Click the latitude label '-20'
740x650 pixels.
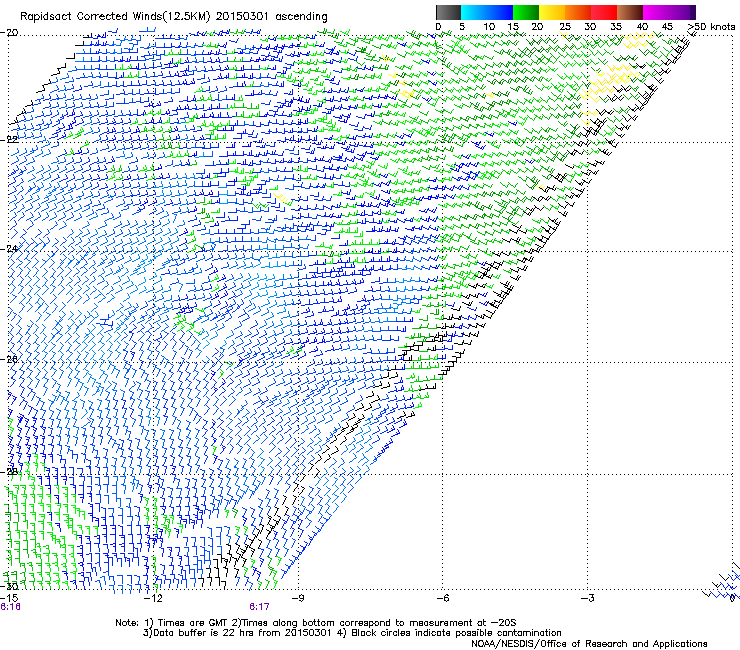pyautogui.click(x=9, y=33)
